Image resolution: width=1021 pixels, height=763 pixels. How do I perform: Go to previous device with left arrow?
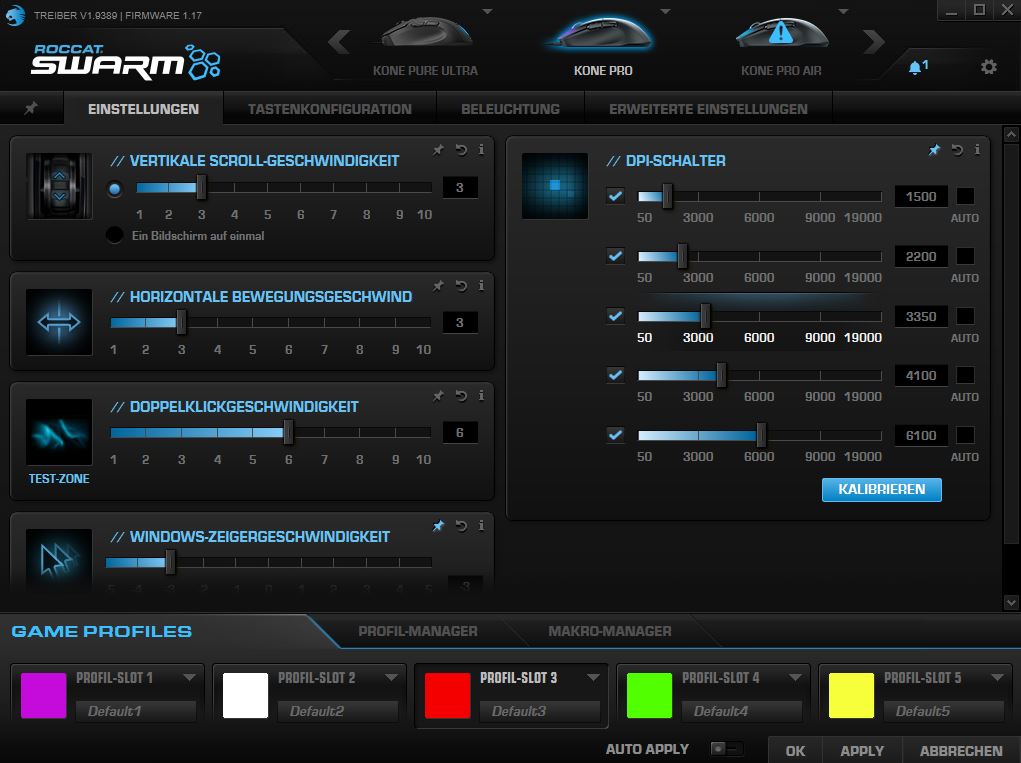(339, 42)
